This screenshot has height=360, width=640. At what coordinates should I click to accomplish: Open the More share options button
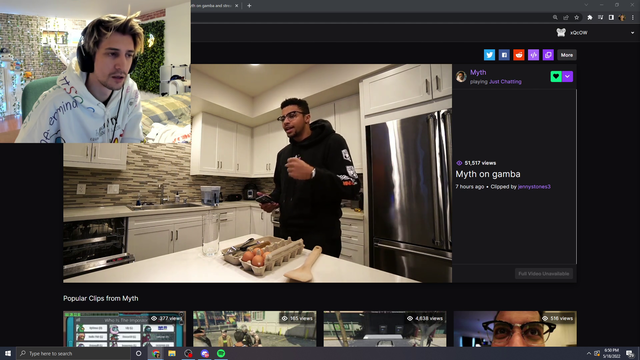(567, 55)
